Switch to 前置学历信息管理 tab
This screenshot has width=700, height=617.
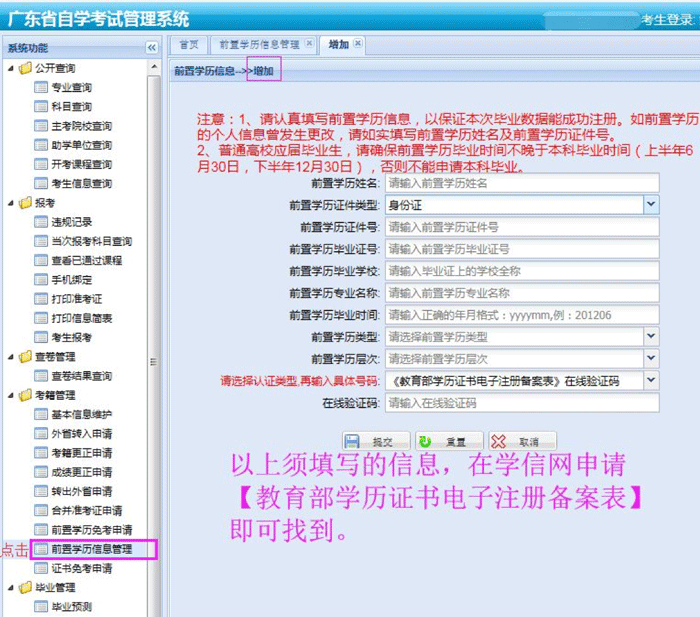click(258, 45)
